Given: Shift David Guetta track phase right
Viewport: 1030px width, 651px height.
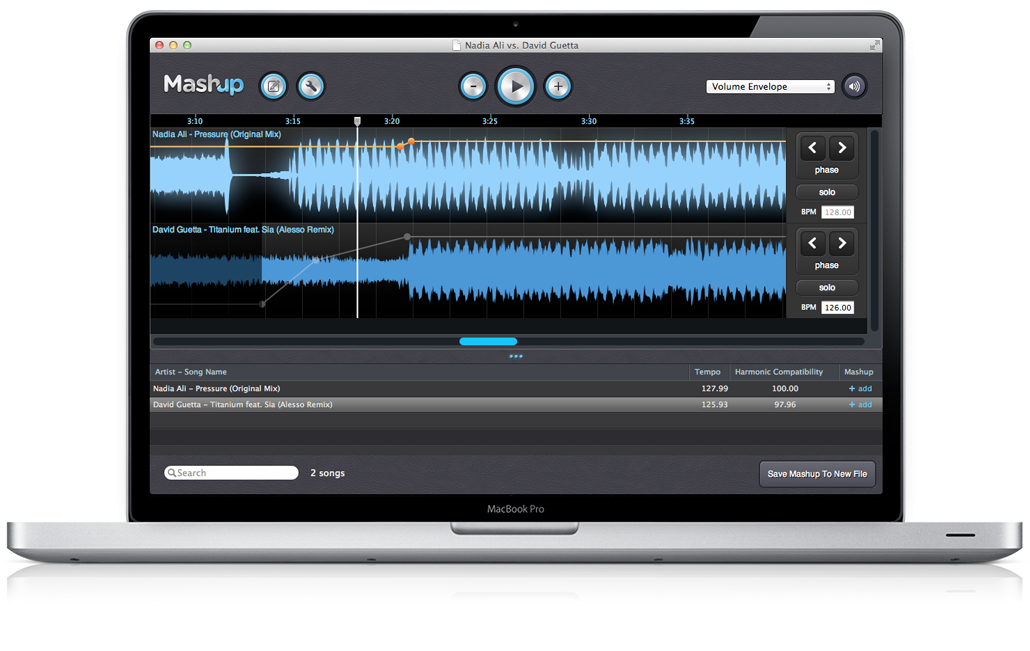Looking at the screenshot, I should point(841,243).
